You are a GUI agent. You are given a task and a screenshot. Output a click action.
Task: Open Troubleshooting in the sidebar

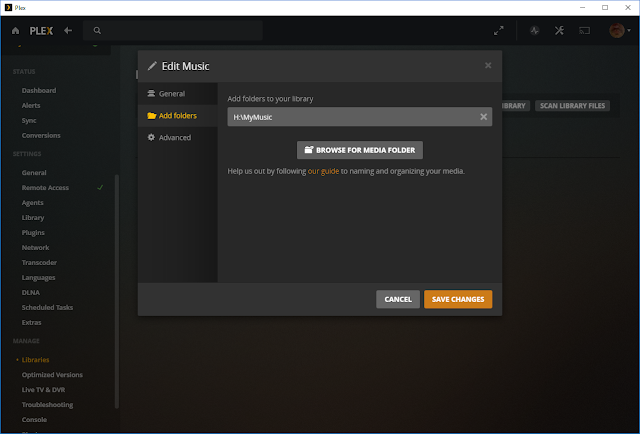47,405
